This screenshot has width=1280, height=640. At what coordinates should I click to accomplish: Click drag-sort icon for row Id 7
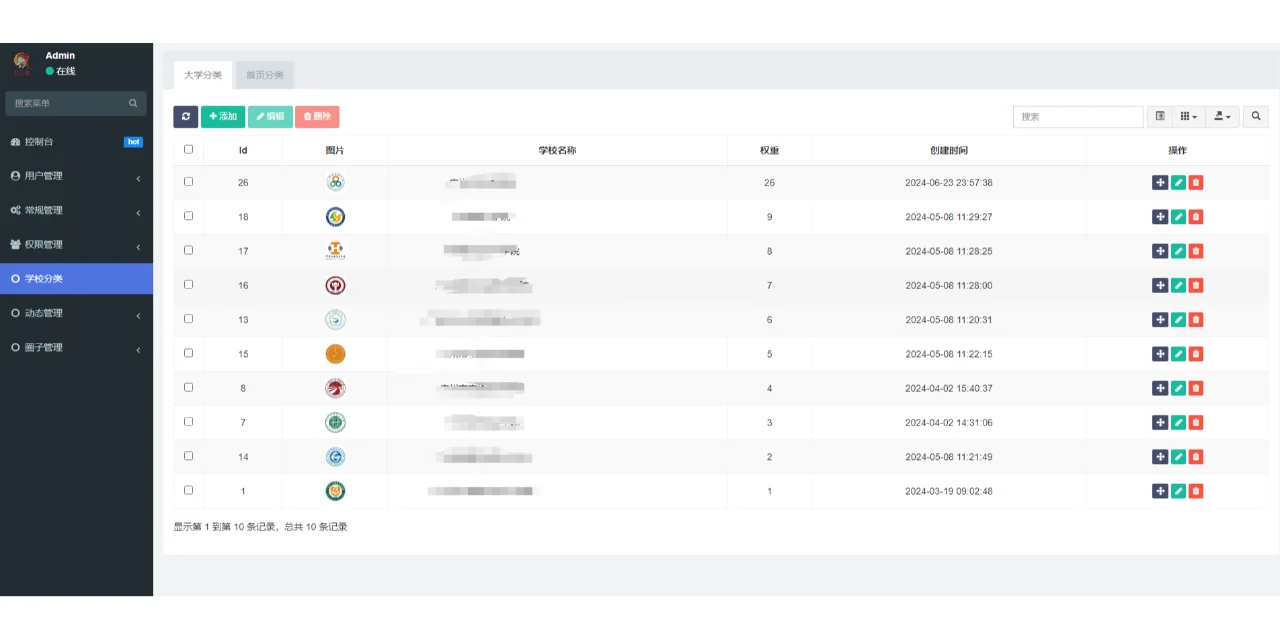(x=1160, y=422)
